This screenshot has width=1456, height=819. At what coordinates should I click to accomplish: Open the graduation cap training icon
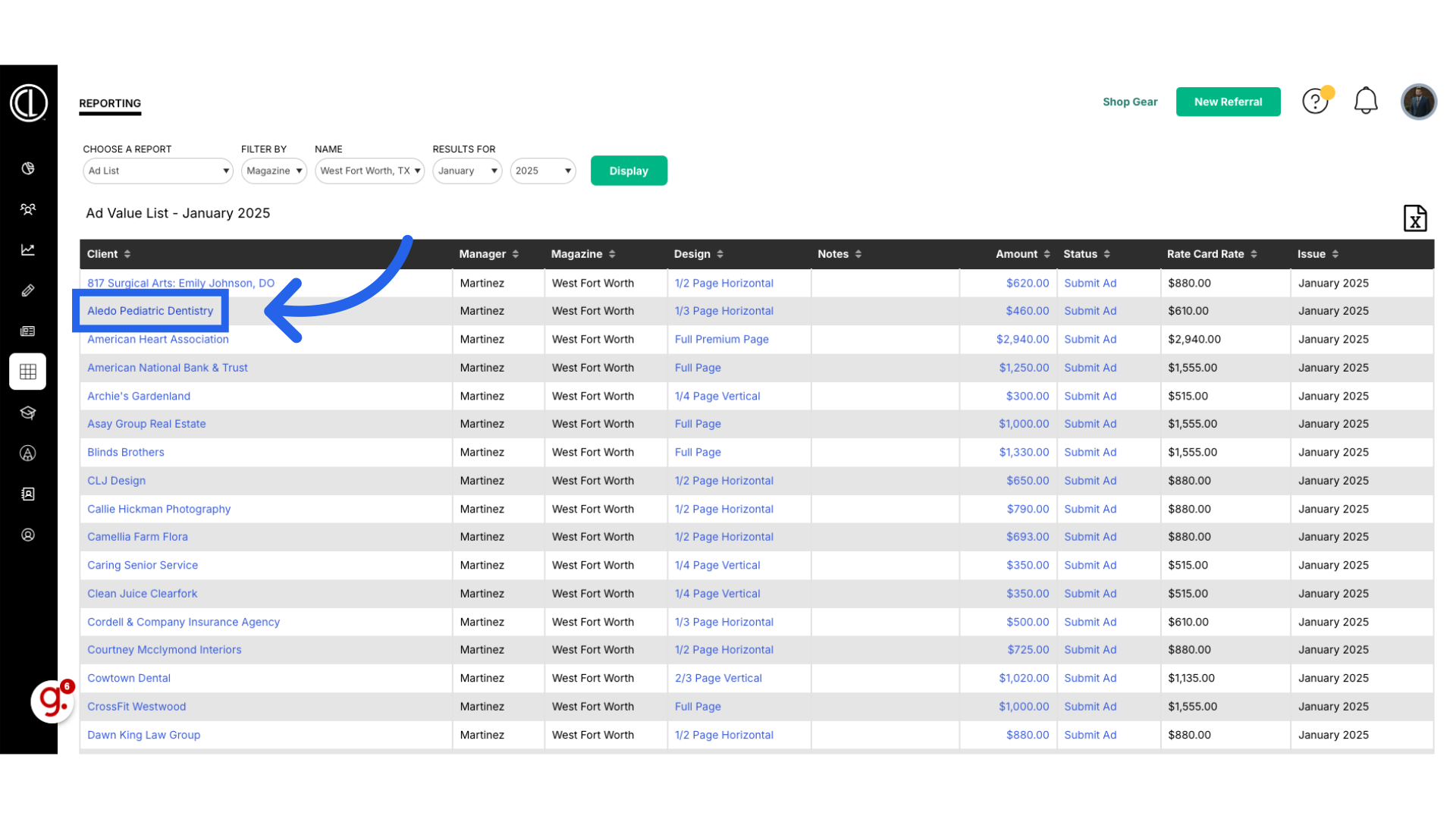point(28,413)
